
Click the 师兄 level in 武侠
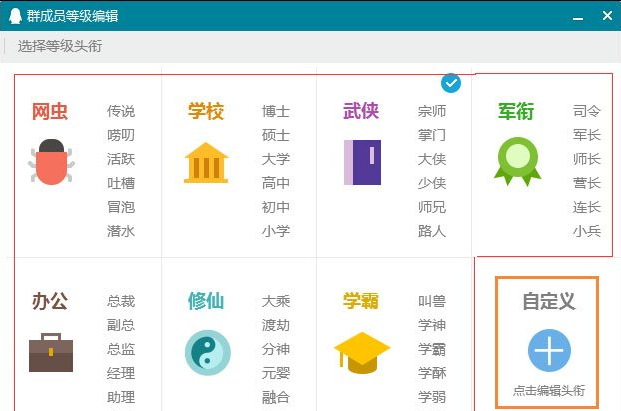pos(432,207)
